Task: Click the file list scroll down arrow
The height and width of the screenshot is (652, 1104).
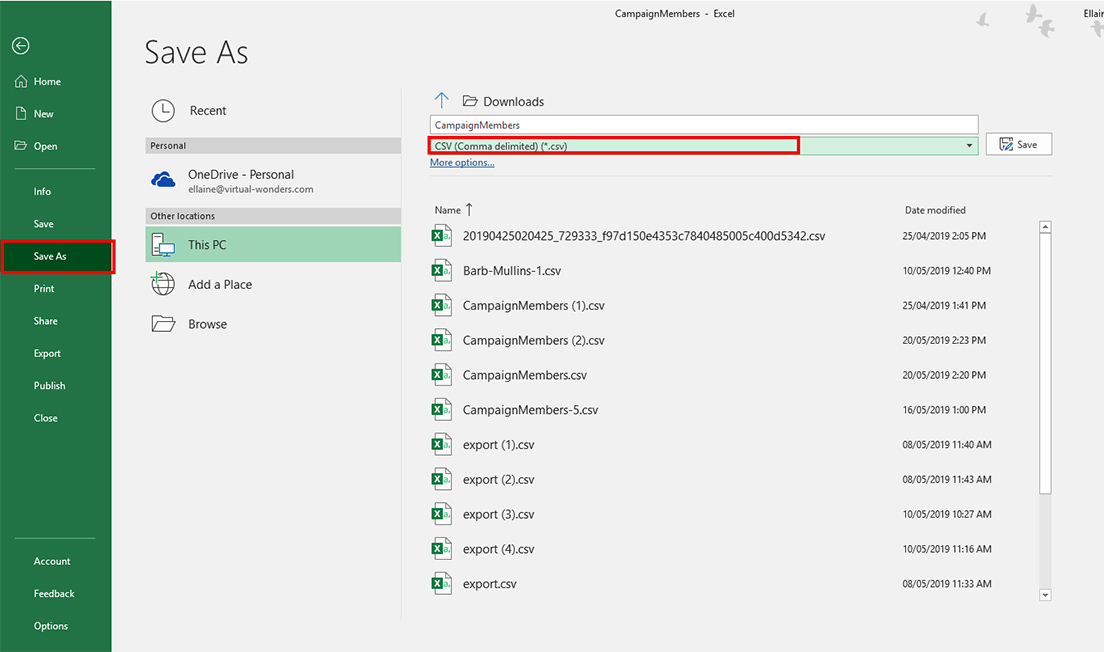Action: [1045, 595]
